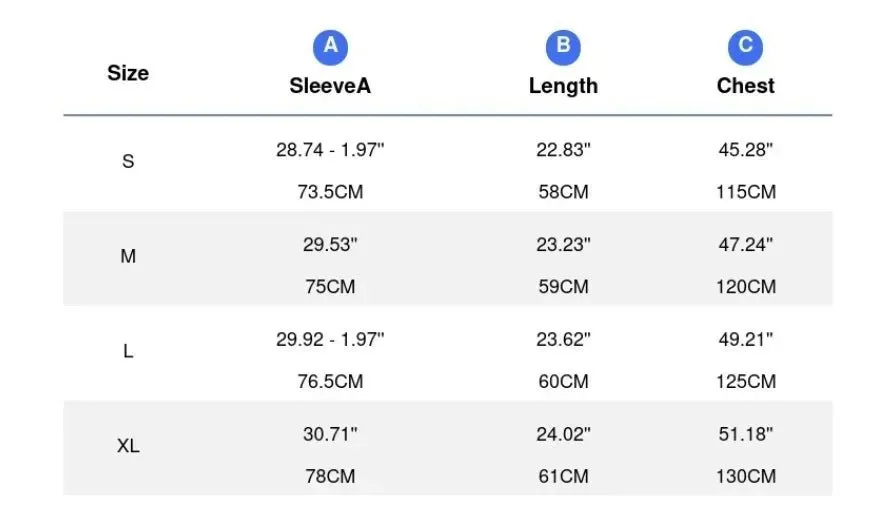Select the Length column header
The image size is (887, 513).
point(563,87)
